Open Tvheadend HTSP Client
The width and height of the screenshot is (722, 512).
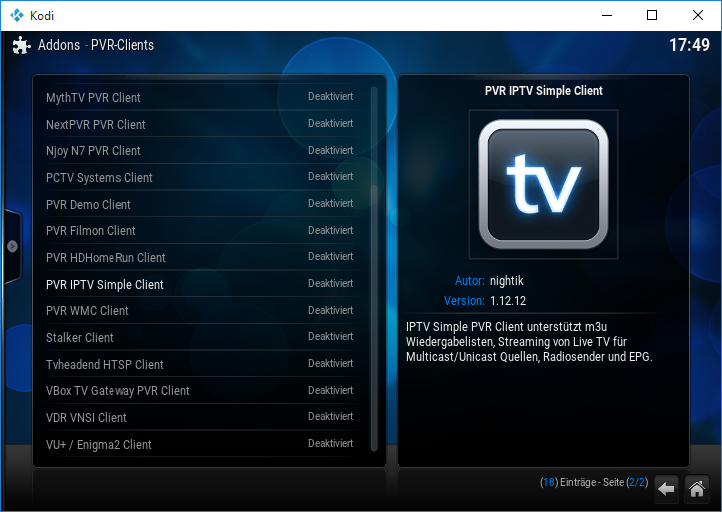(x=200, y=364)
